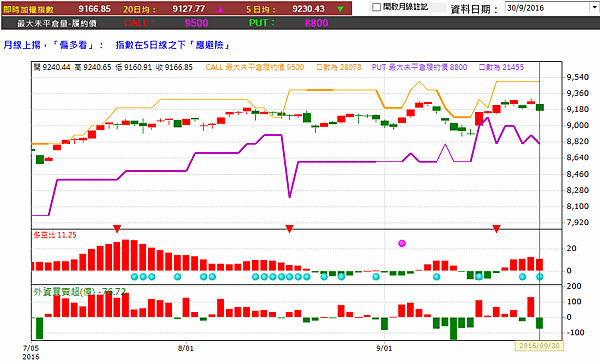Click the purple 口數為 21455 legend
The width and height of the screenshot is (600, 363).
[501, 67]
